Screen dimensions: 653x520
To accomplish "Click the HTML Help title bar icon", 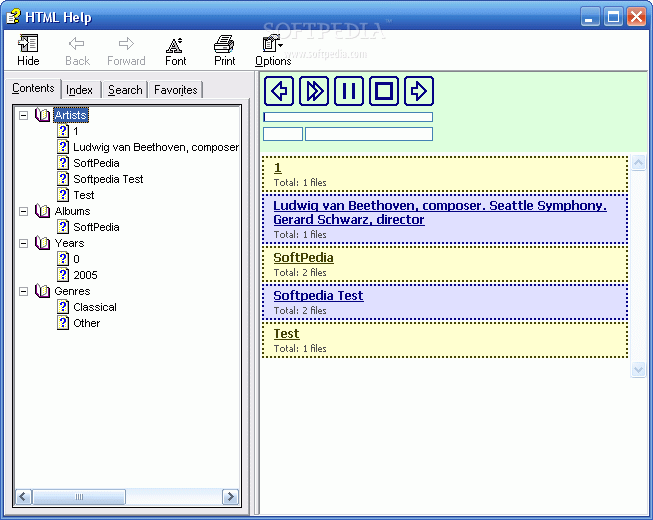I will (x=13, y=17).
